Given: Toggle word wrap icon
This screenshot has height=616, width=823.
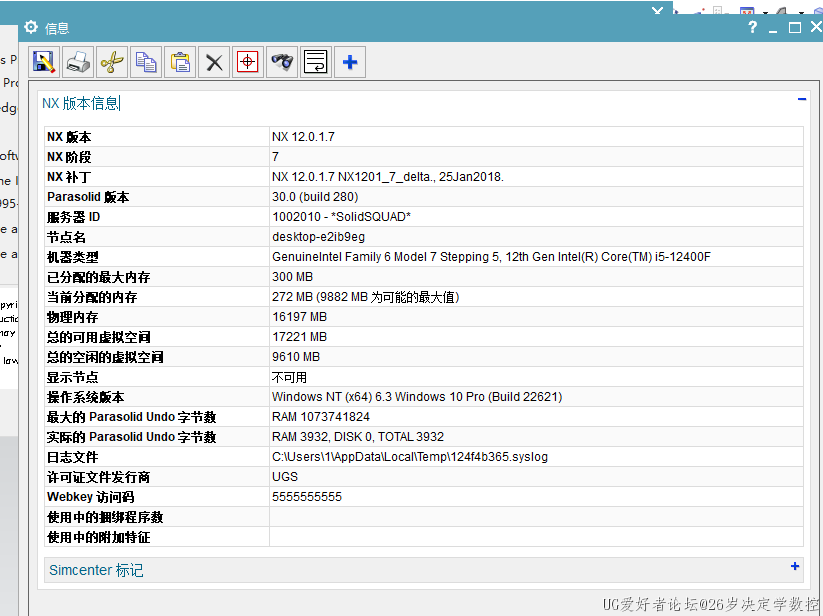Looking at the screenshot, I should pyautogui.click(x=315, y=62).
